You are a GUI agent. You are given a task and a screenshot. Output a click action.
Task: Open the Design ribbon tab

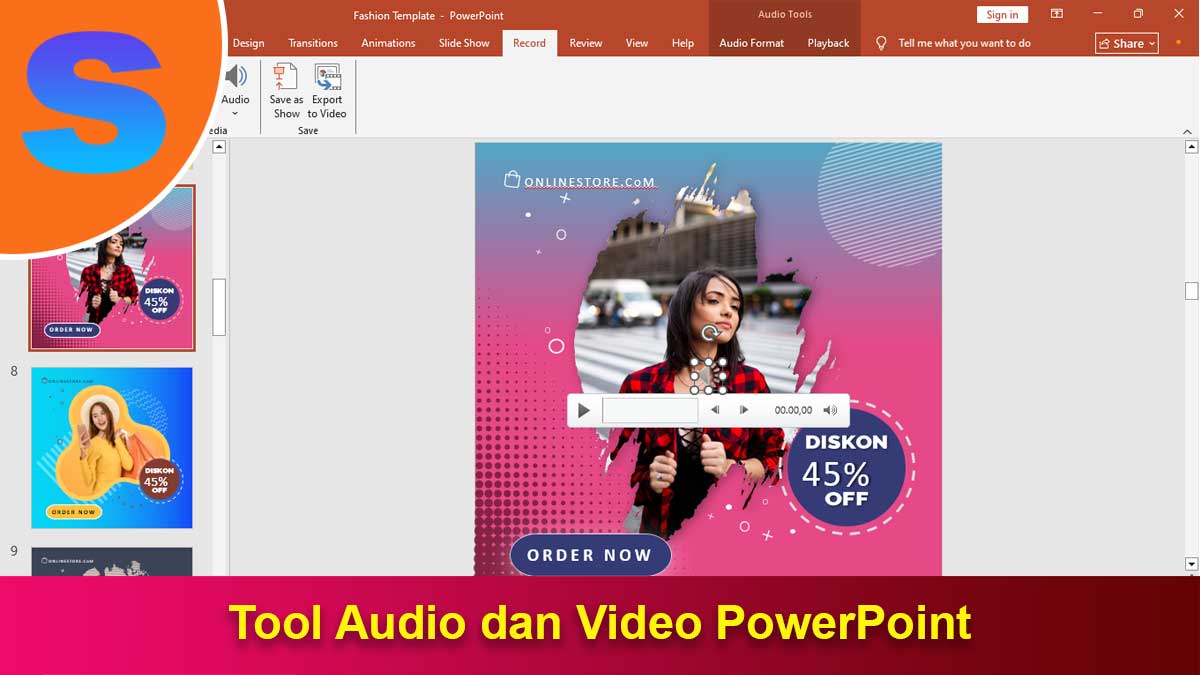pyautogui.click(x=248, y=43)
